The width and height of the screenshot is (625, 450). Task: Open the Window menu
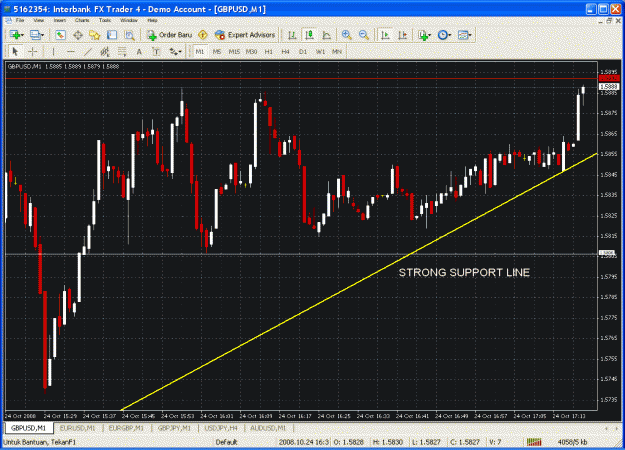tap(129, 20)
